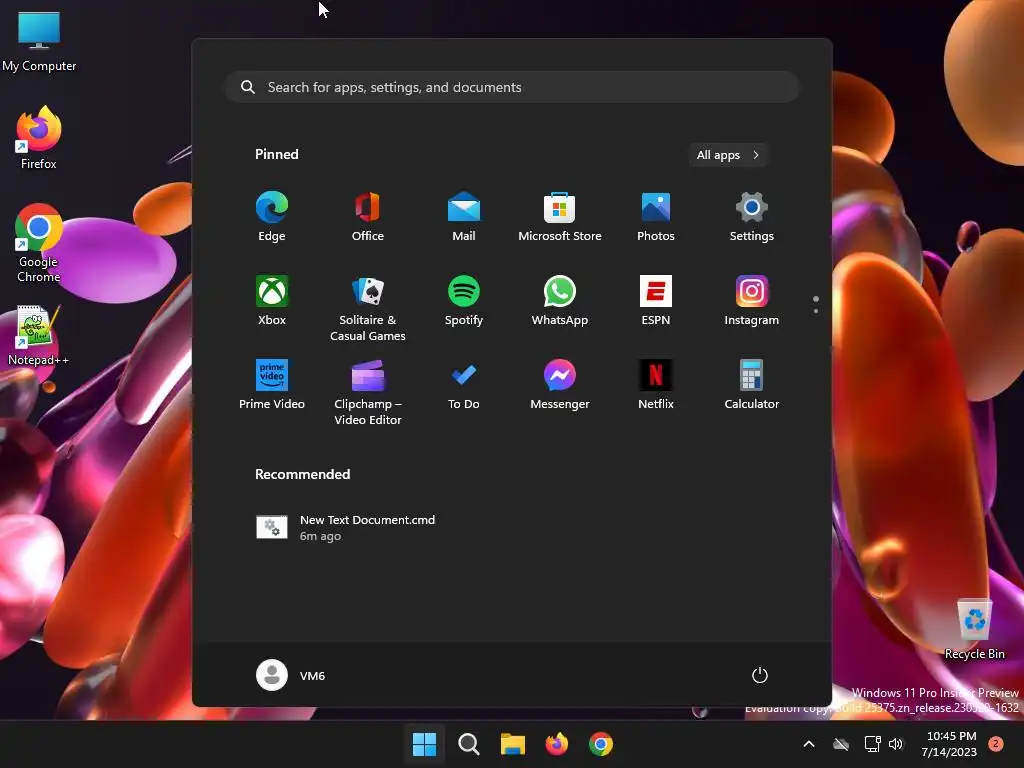Open WhatsApp
This screenshot has width=1024, height=768.
pos(560,300)
